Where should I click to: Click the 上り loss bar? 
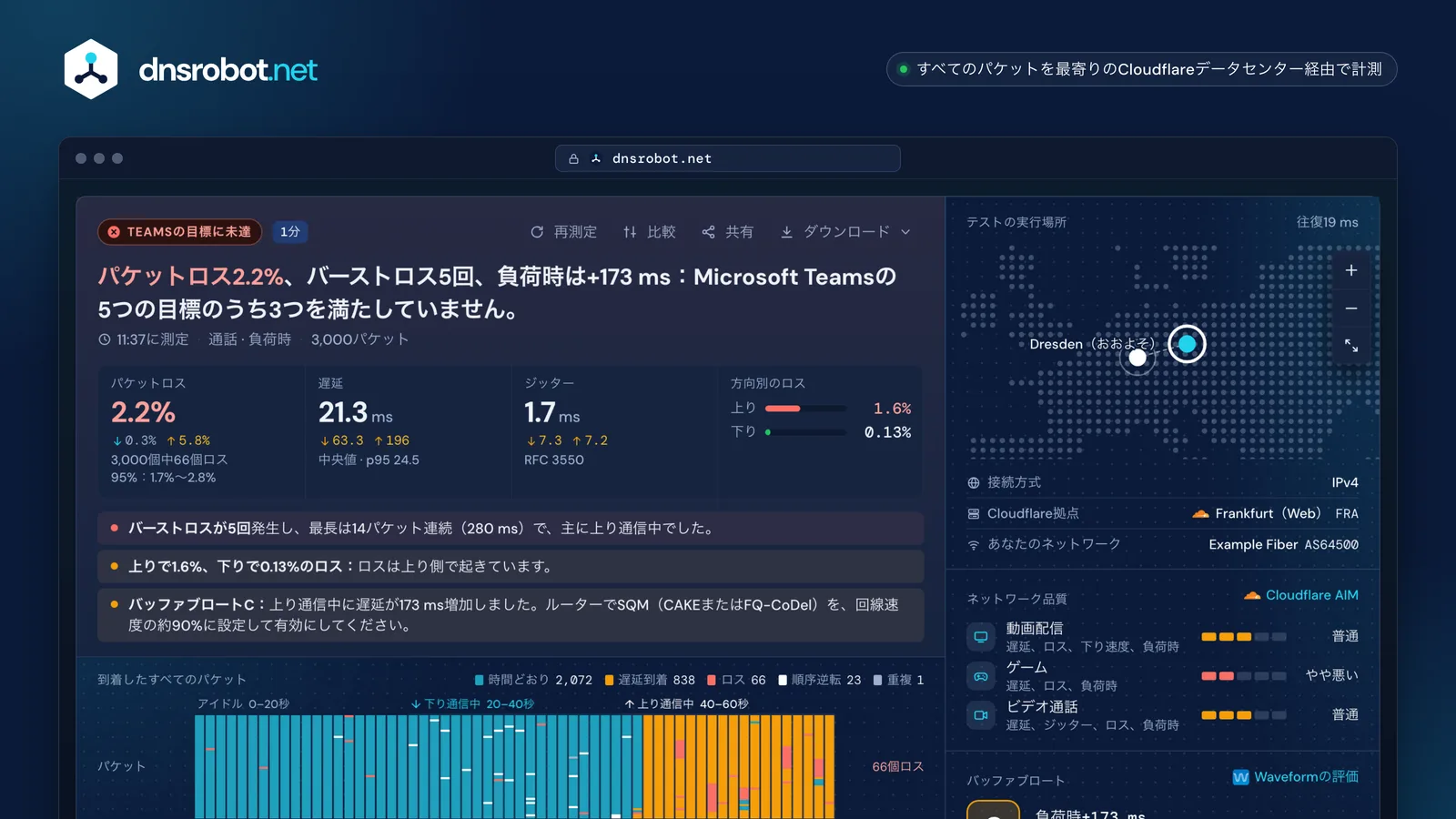point(805,409)
